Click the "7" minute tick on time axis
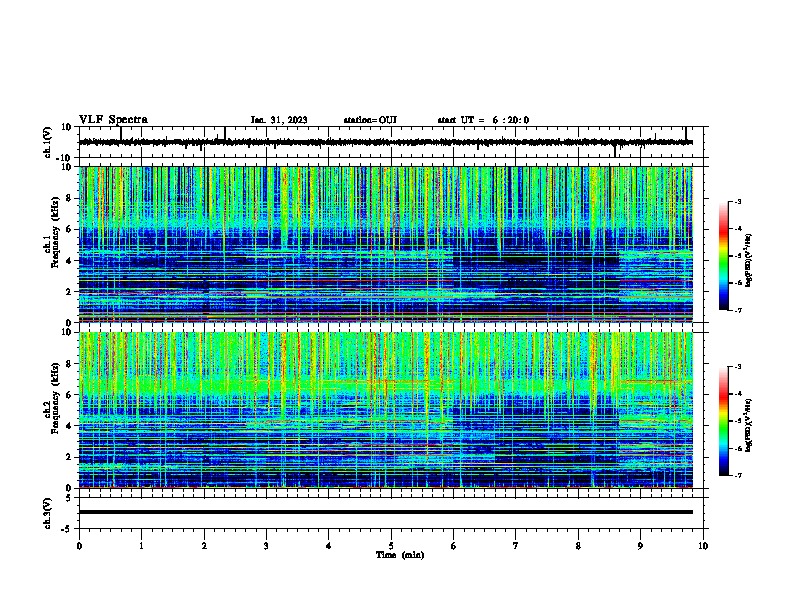 click(516, 546)
